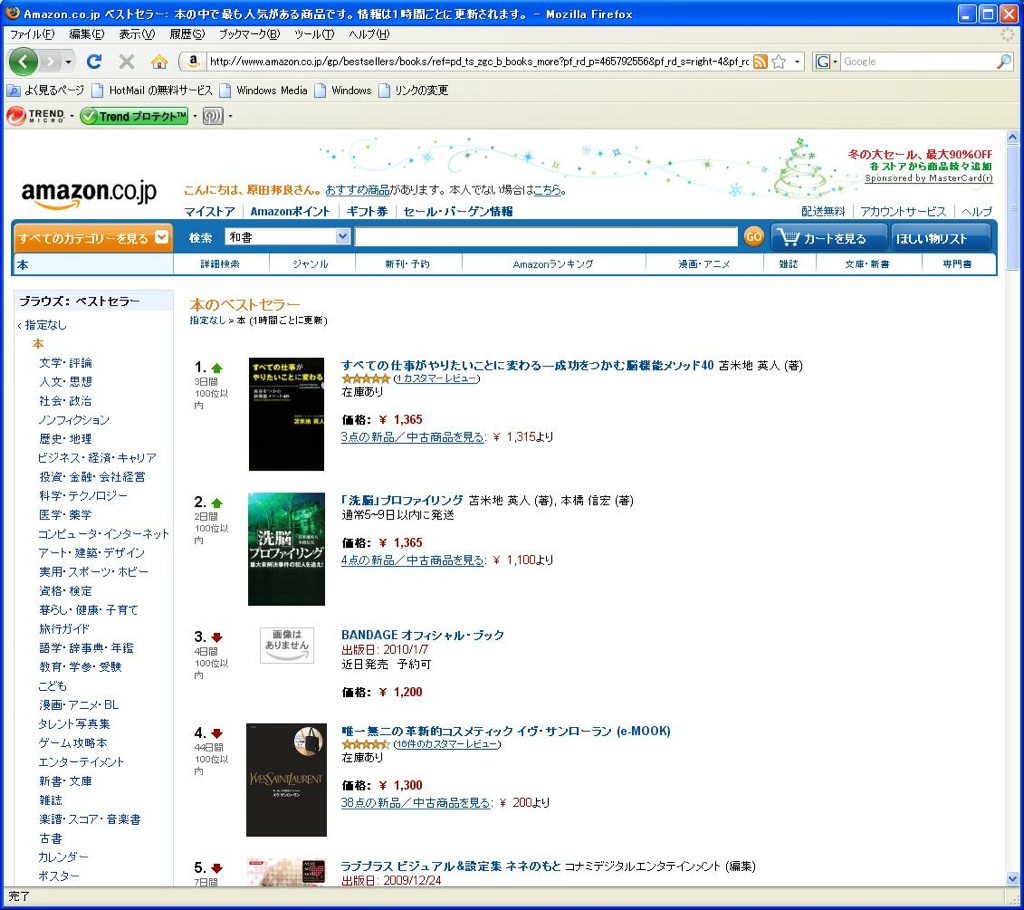Open the Google search engine selector dropdown

click(x=835, y=61)
